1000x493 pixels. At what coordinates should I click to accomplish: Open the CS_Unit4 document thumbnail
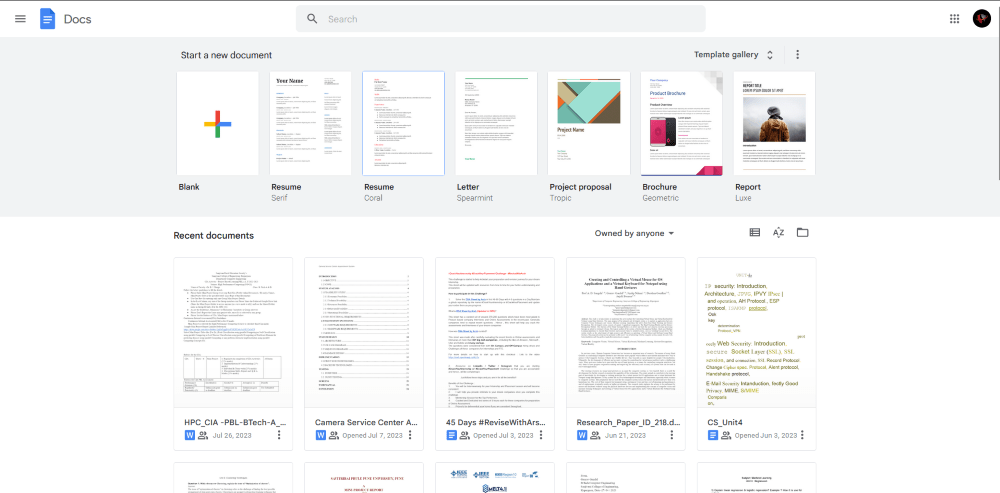point(756,332)
